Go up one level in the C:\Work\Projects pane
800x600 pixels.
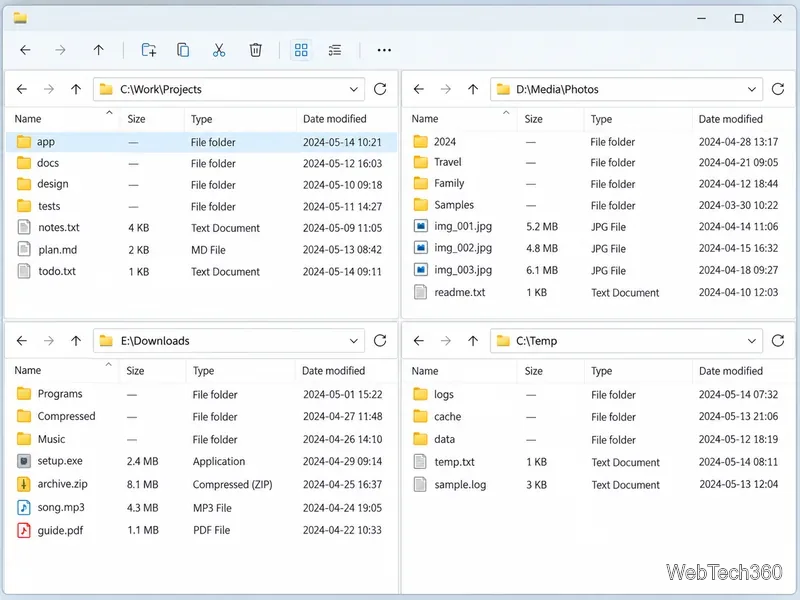pos(76,89)
